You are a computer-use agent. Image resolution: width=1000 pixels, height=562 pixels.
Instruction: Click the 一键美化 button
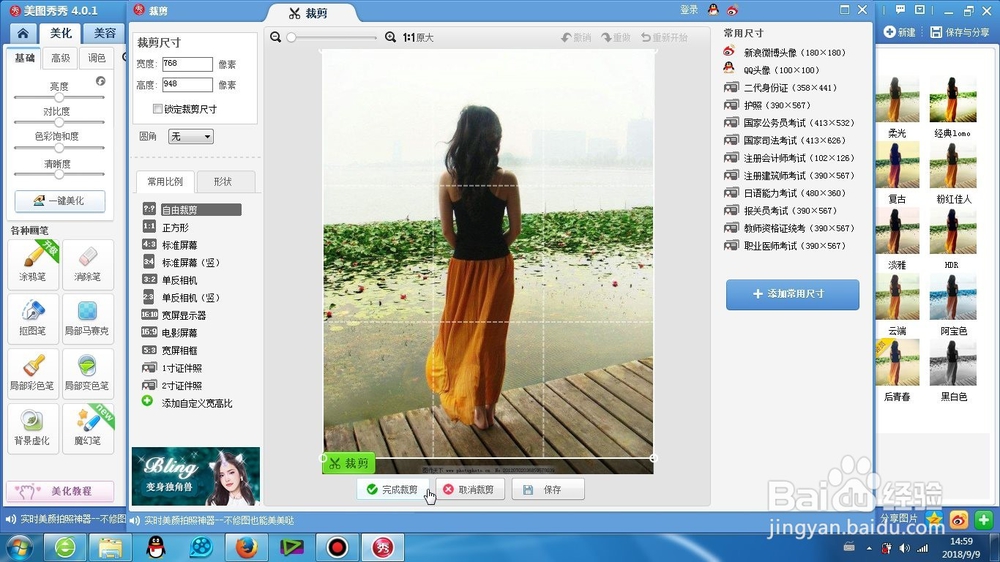[x=60, y=201]
